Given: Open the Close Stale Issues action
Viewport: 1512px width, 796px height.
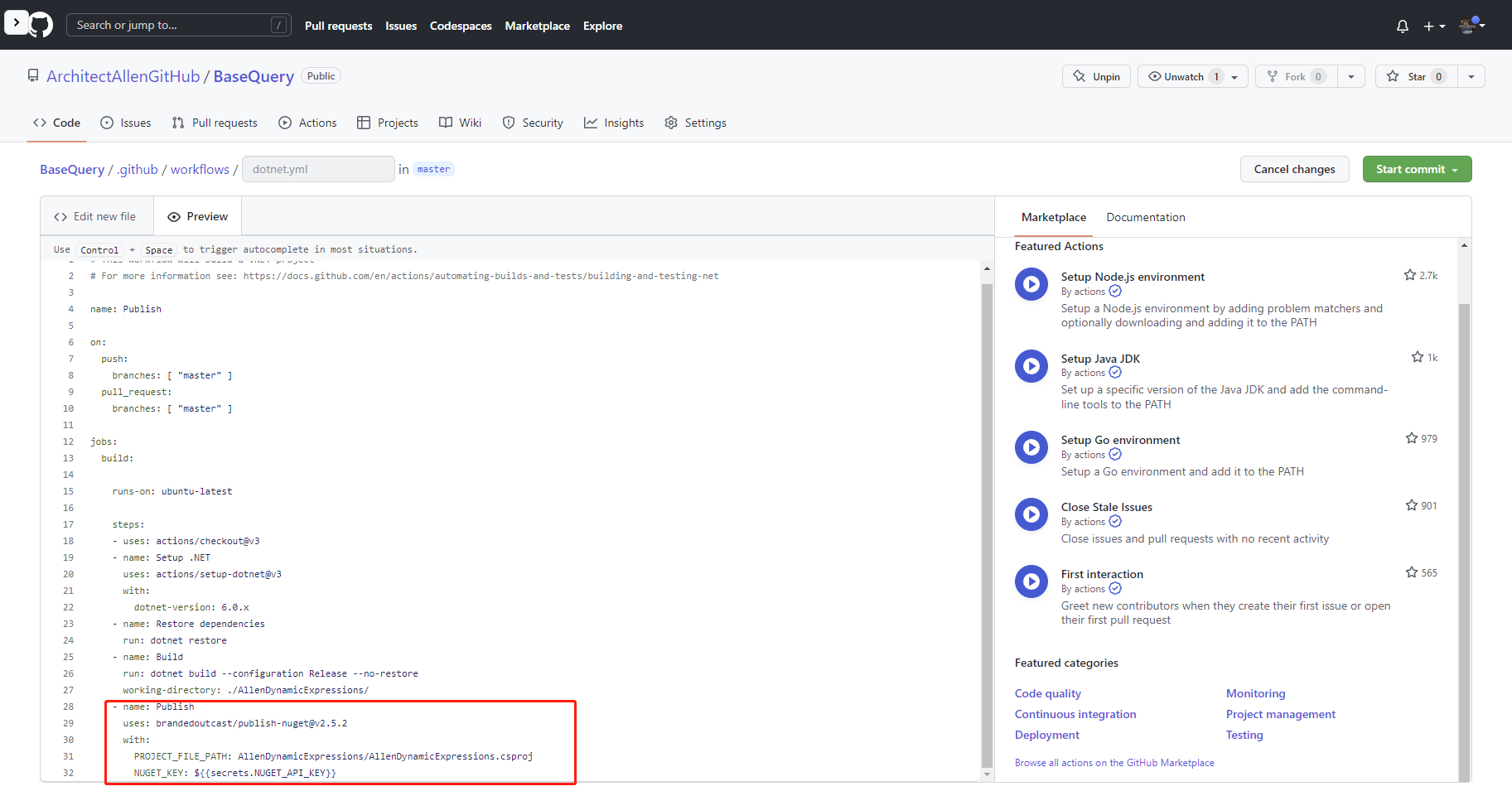Looking at the screenshot, I should (1106, 507).
